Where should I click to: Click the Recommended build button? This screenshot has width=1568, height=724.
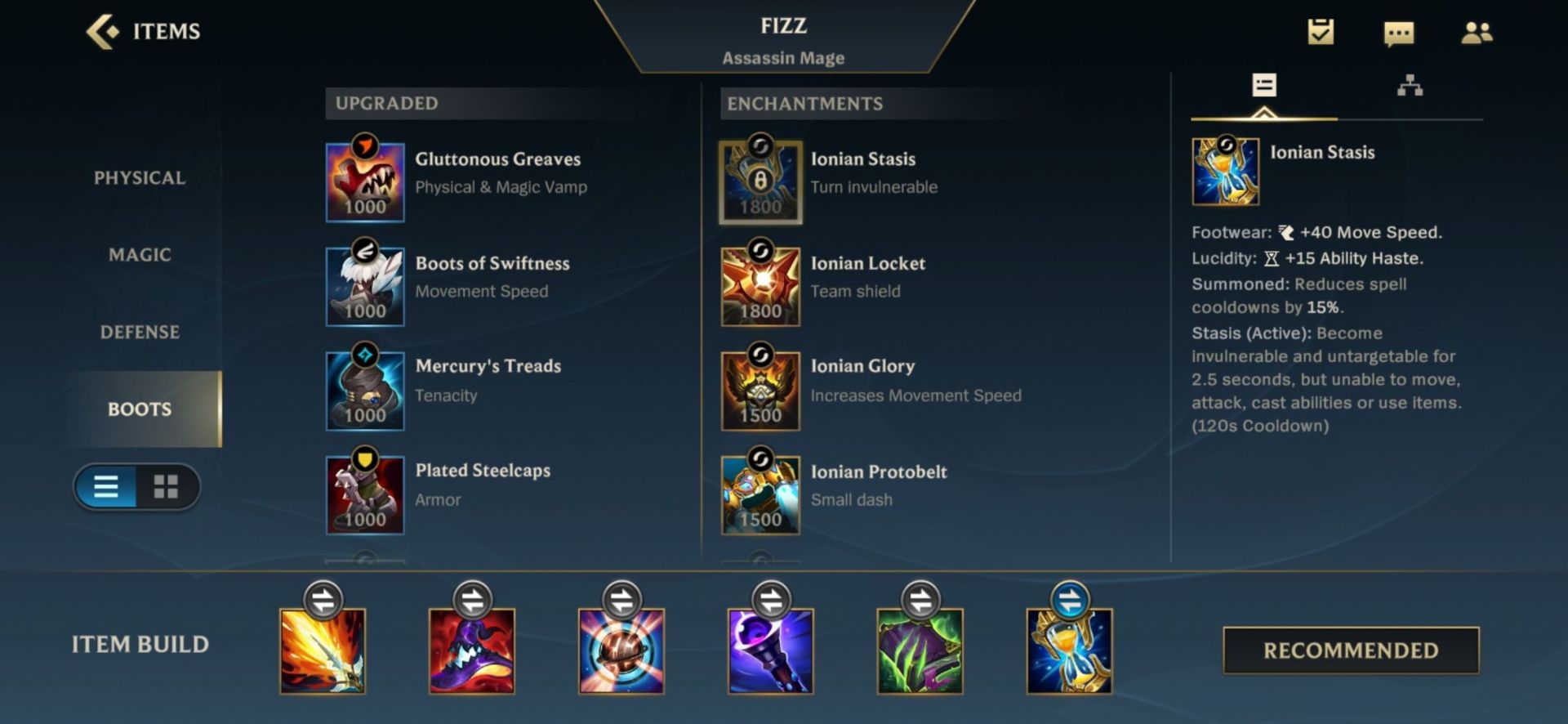pos(1351,650)
